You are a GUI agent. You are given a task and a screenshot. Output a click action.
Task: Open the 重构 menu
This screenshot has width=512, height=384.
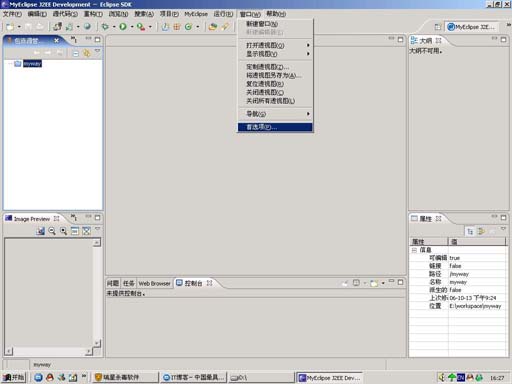(x=93, y=14)
